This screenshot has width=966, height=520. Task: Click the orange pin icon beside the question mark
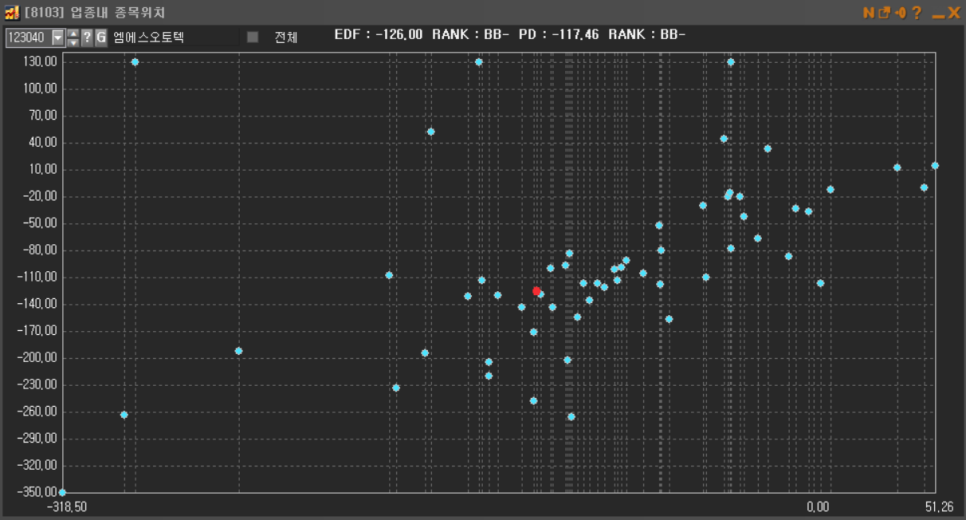pyautogui.click(x=900, y=12)
